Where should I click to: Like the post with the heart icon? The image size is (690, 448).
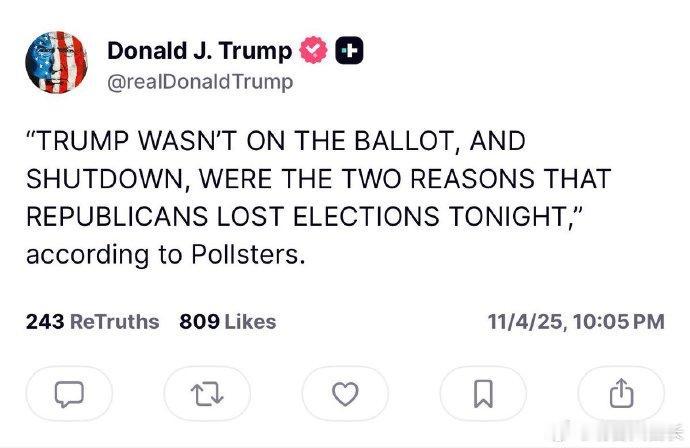point(344,394)
